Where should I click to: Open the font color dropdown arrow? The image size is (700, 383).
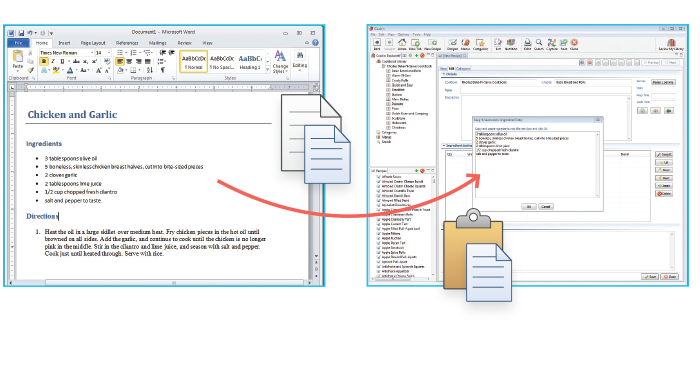76,70
